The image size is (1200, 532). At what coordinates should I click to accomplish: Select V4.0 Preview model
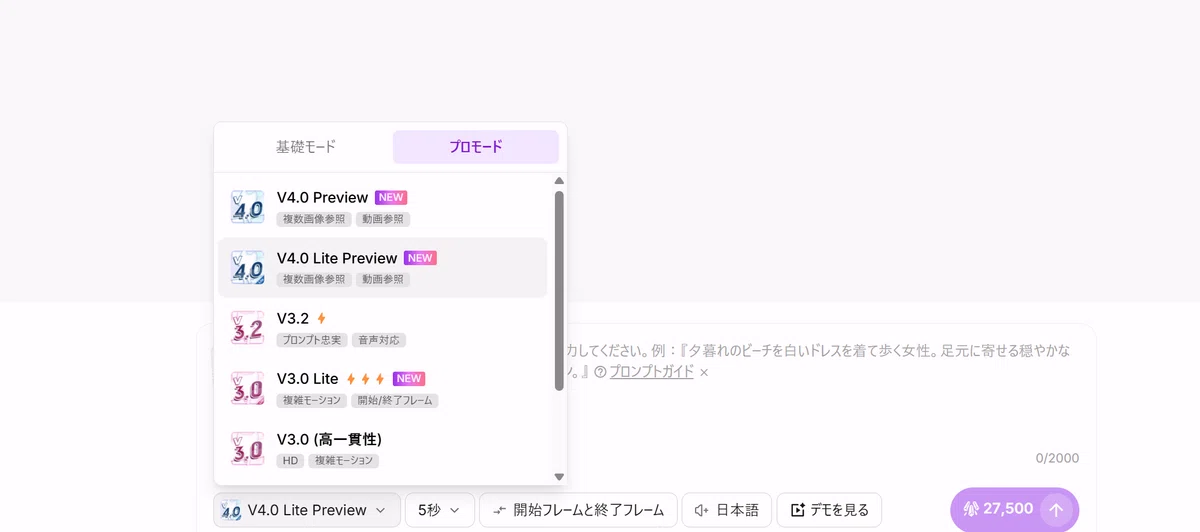(x=382, y=208)
